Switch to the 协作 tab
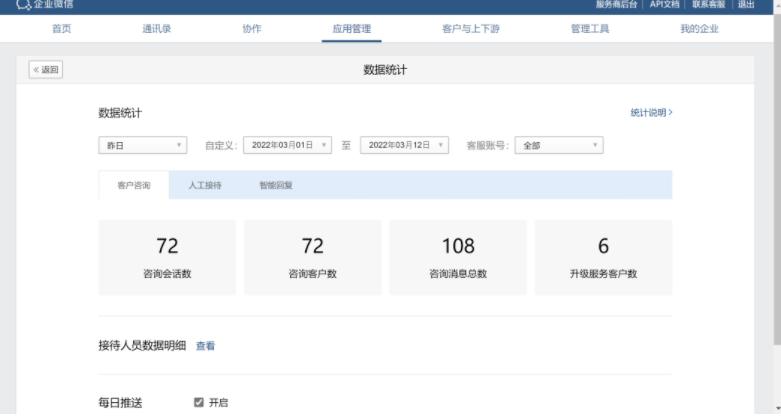 pyautogui.click(x=252, y=29)
